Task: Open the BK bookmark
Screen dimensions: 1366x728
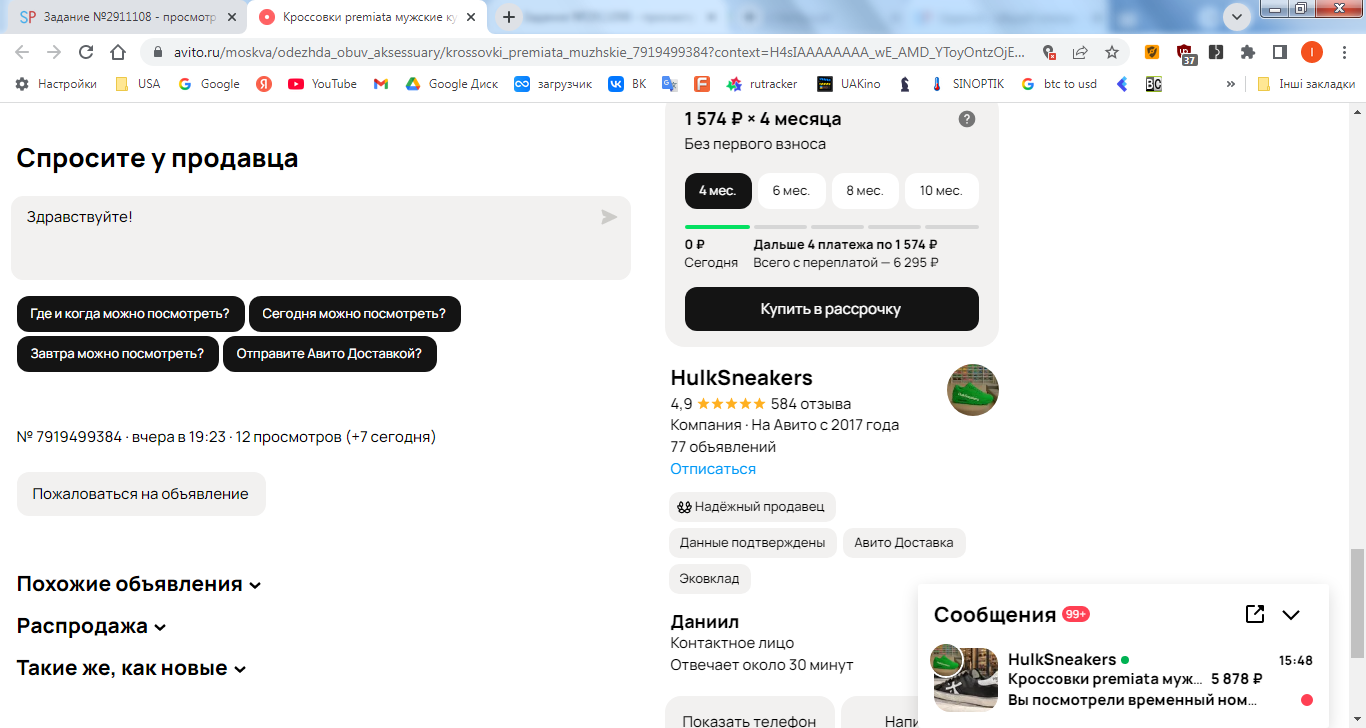Action: pos(628,84)
